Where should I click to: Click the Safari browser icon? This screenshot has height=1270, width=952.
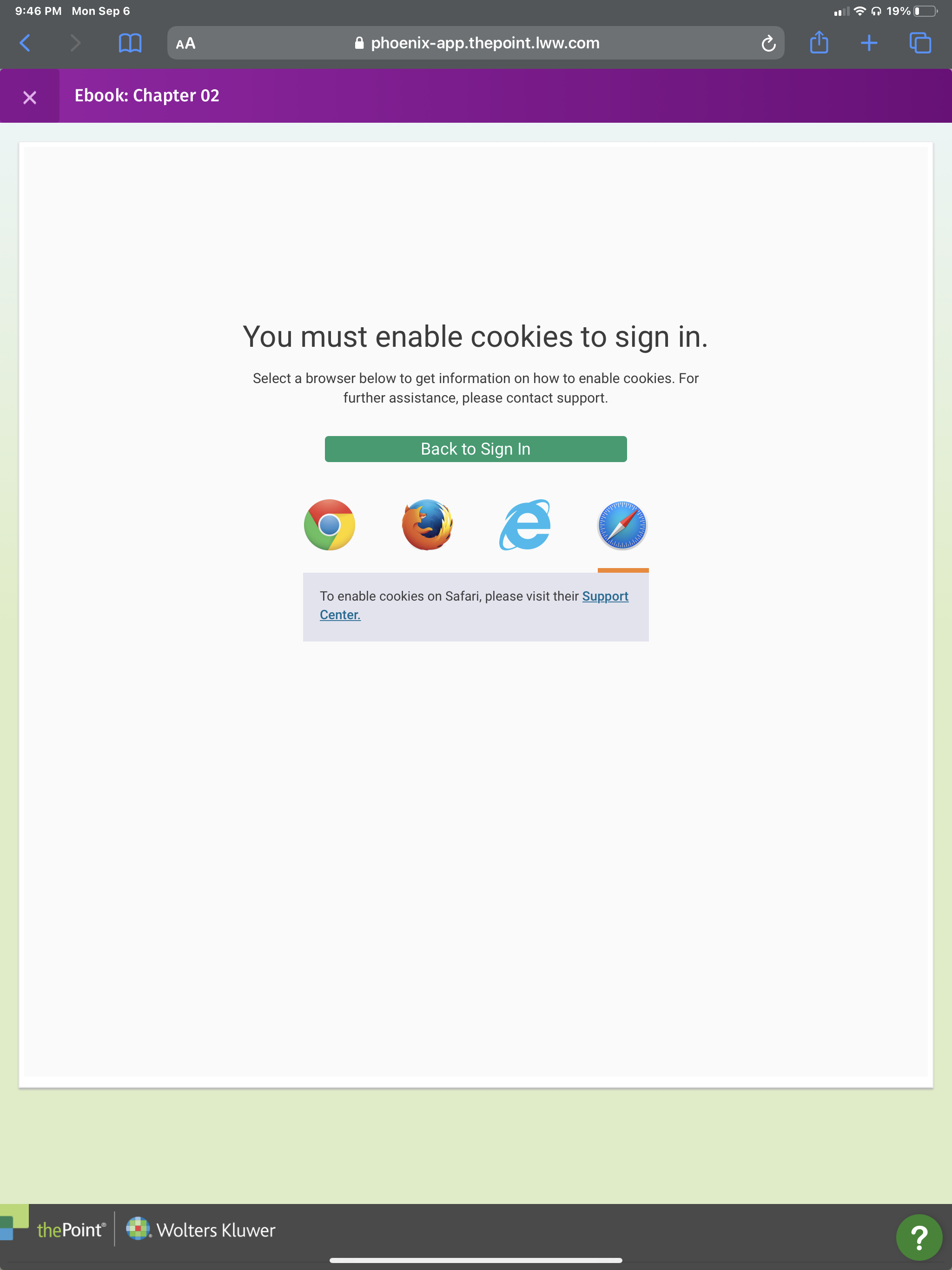pyautogui.click(x=622, y=524)
